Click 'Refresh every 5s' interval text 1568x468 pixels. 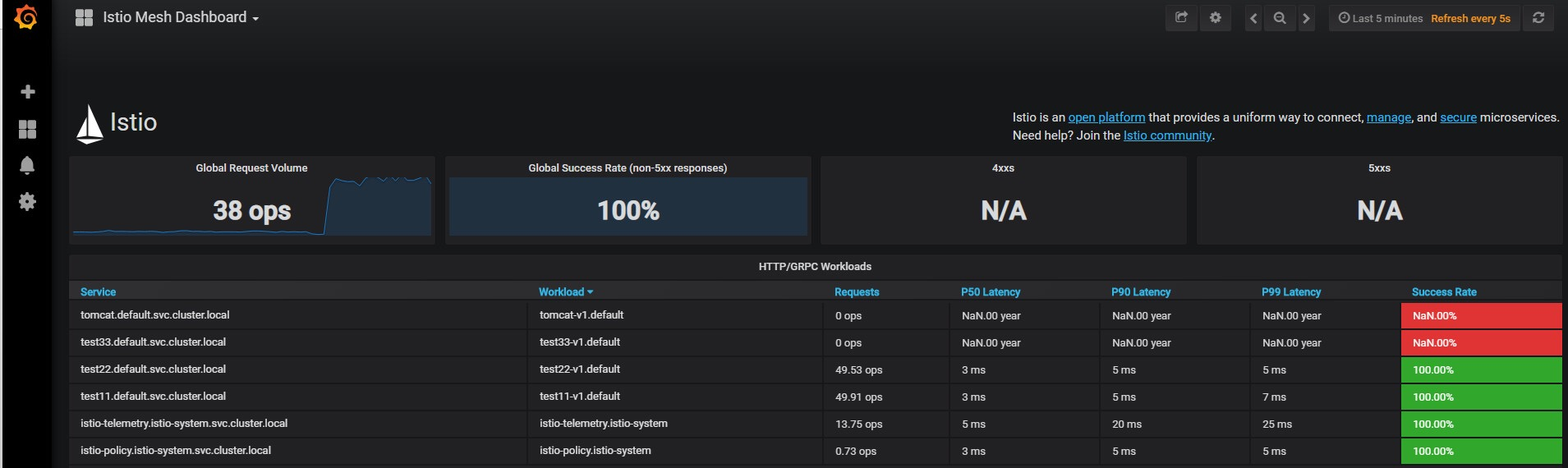(1470, 18)
